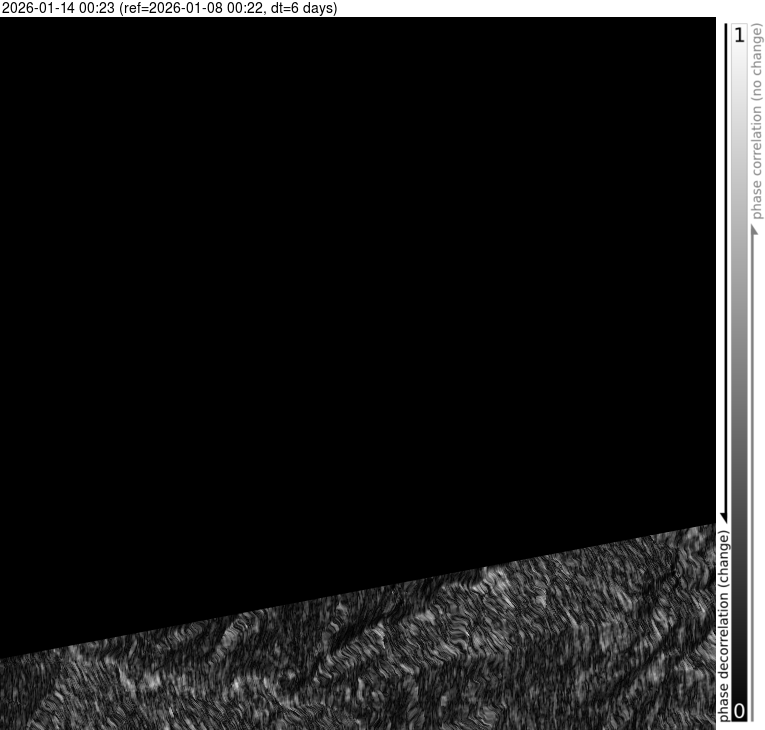Screen dimensions: 765x730
Task: Click the top-right corner of the black region
Action: (x=712, y=22)
